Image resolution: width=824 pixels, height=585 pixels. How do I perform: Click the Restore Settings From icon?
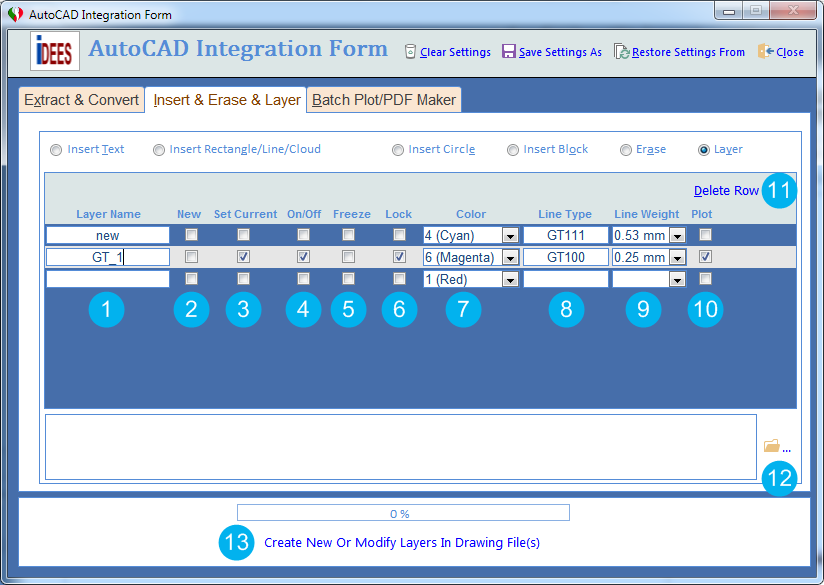(622, 52)
